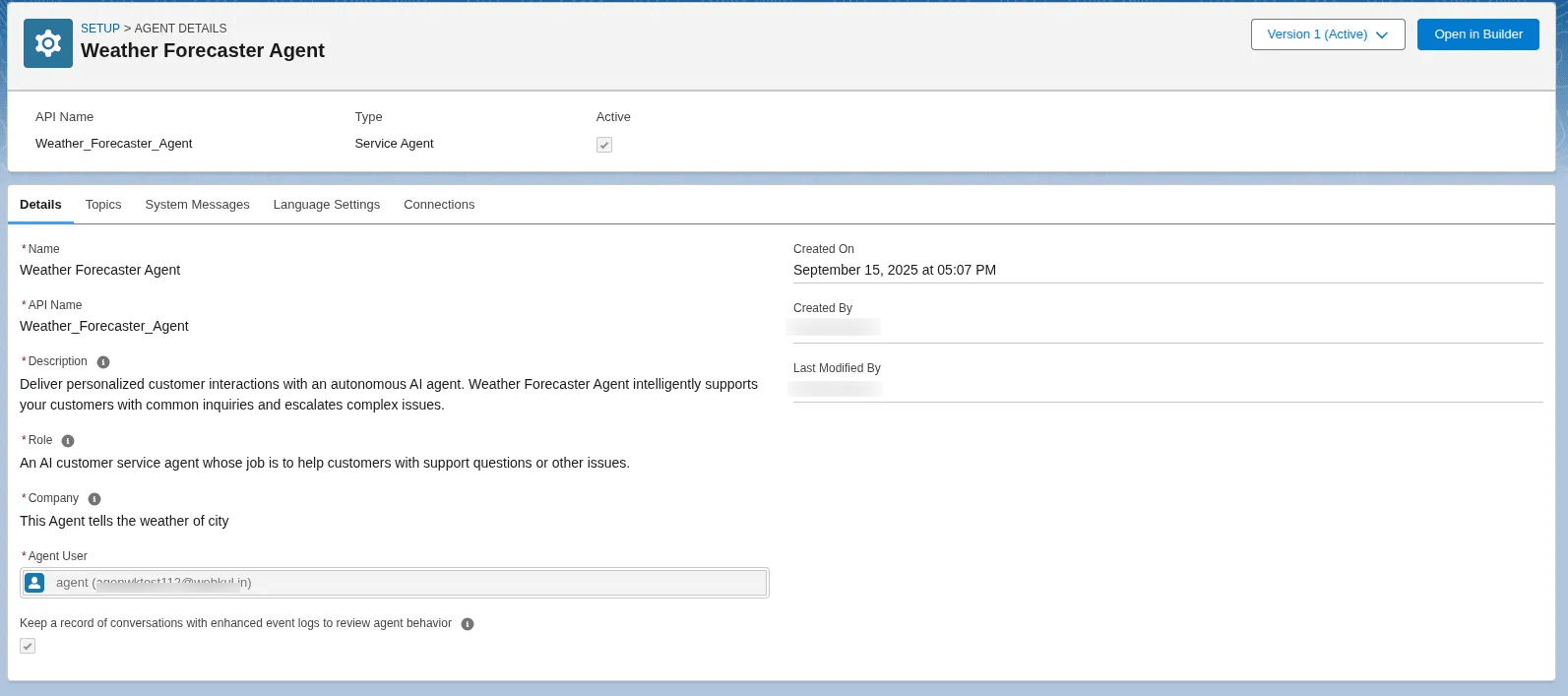
Task: Open the System Messages tab
Action: pos(197,205)
